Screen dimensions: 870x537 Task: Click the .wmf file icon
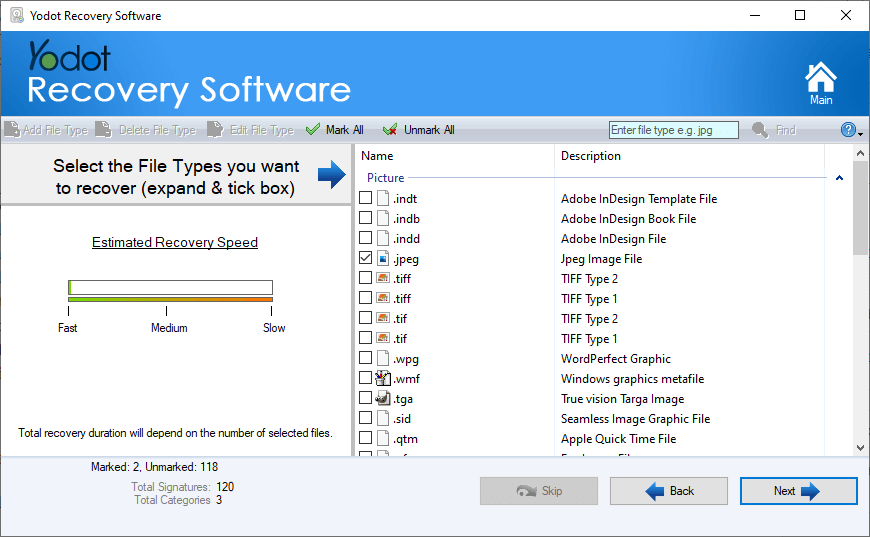pyautogui.click(x=383, y=378)
